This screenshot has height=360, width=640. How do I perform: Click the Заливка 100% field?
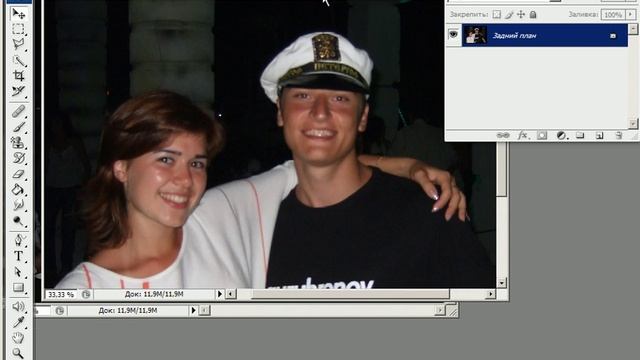click(613, 15)
